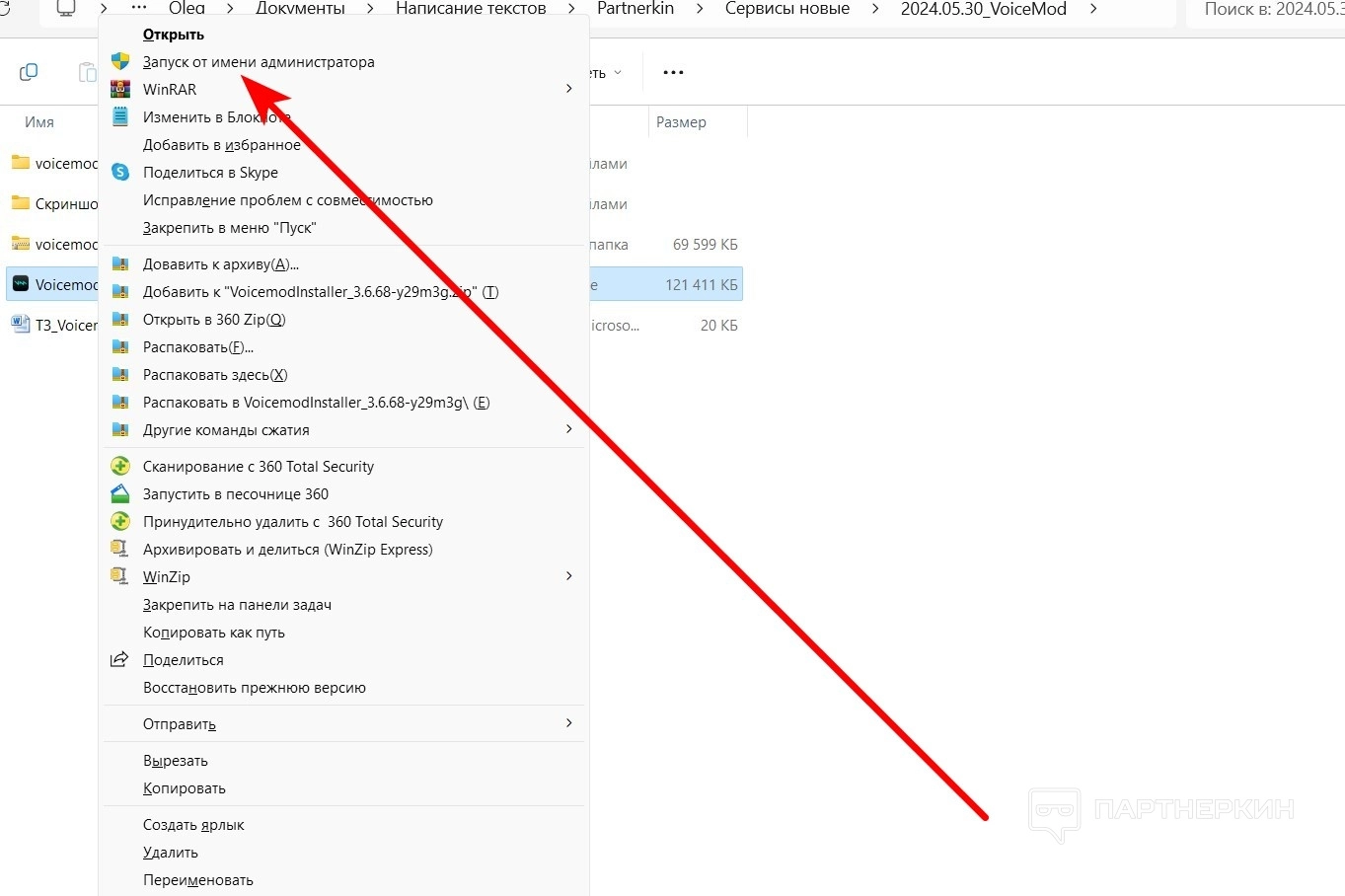Click the greyed Paste icon in the toolbar
1345x896 pixels.
click(x=87, y=72)
